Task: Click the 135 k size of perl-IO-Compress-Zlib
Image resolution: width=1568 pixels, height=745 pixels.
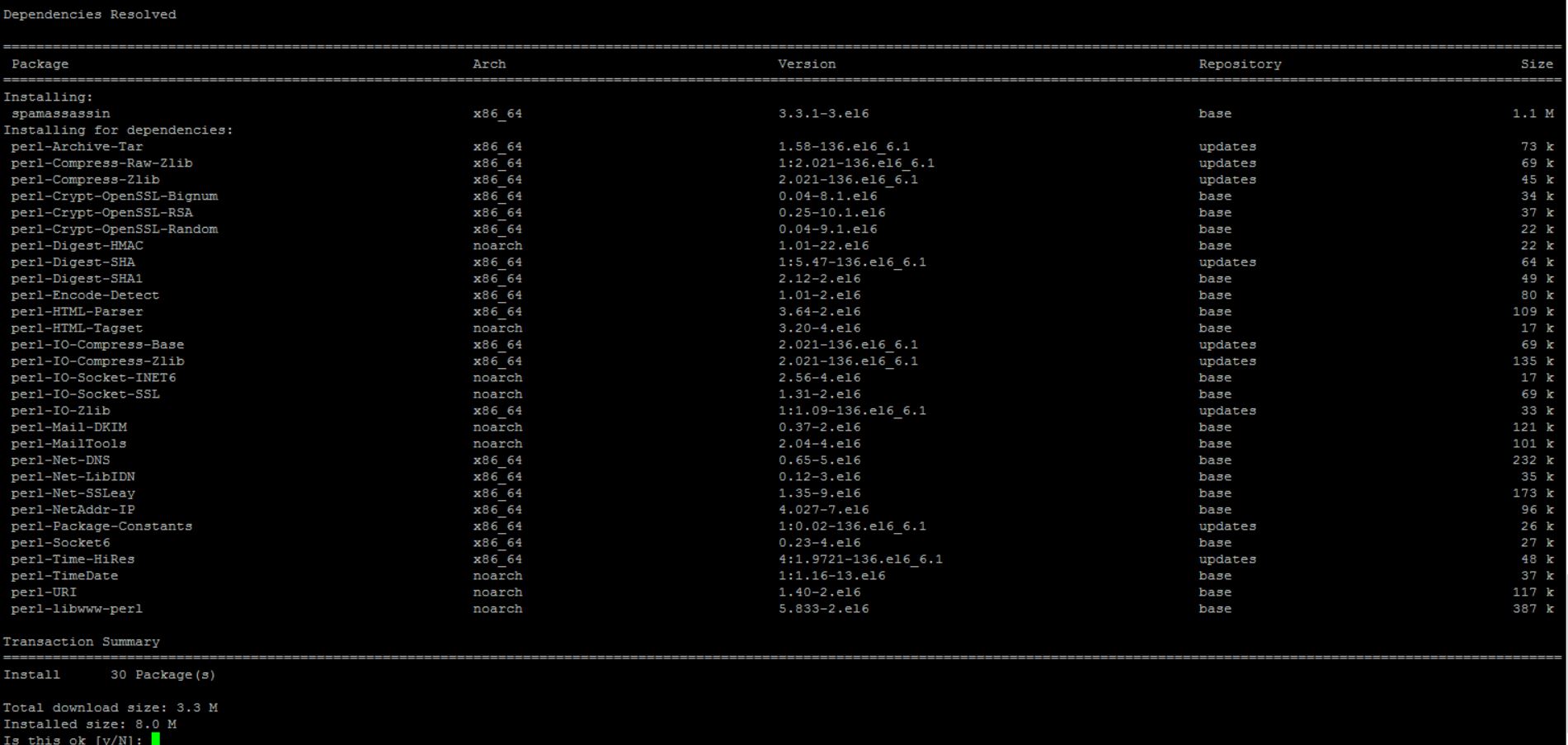Action: point(1533,361)
